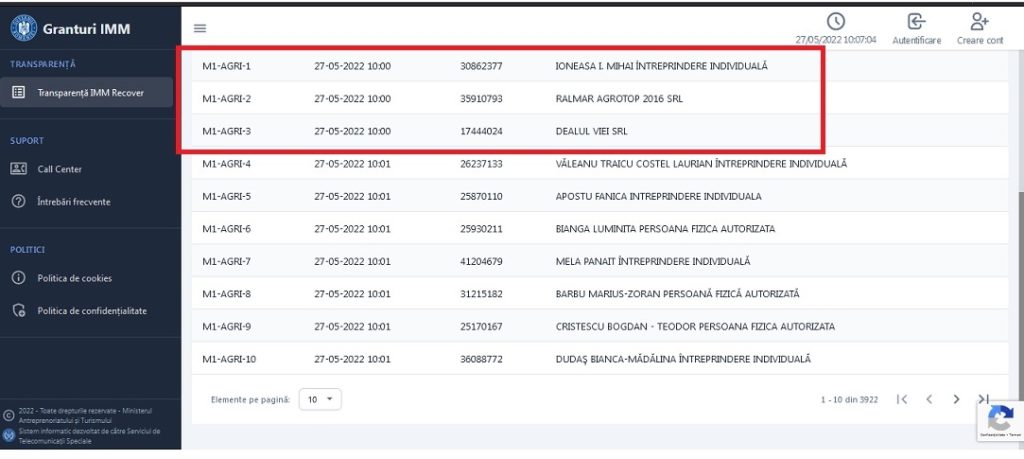Open Întrebări frecvente help page
Viewport: 1024px width, 459px height.
(73, 202)
